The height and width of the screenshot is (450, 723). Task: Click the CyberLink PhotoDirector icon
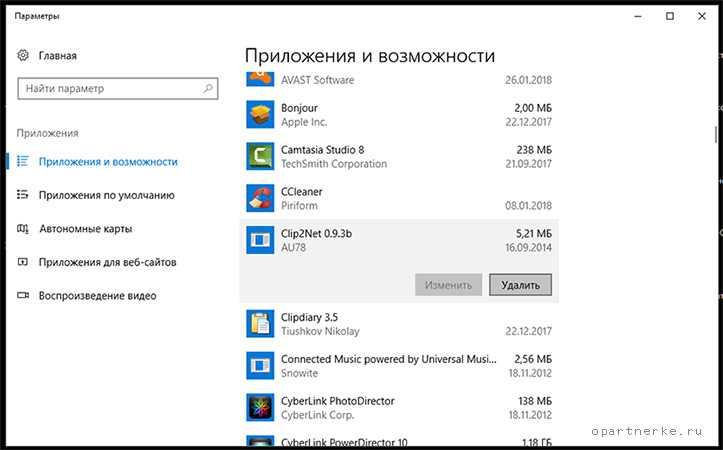tap(260, 408)
